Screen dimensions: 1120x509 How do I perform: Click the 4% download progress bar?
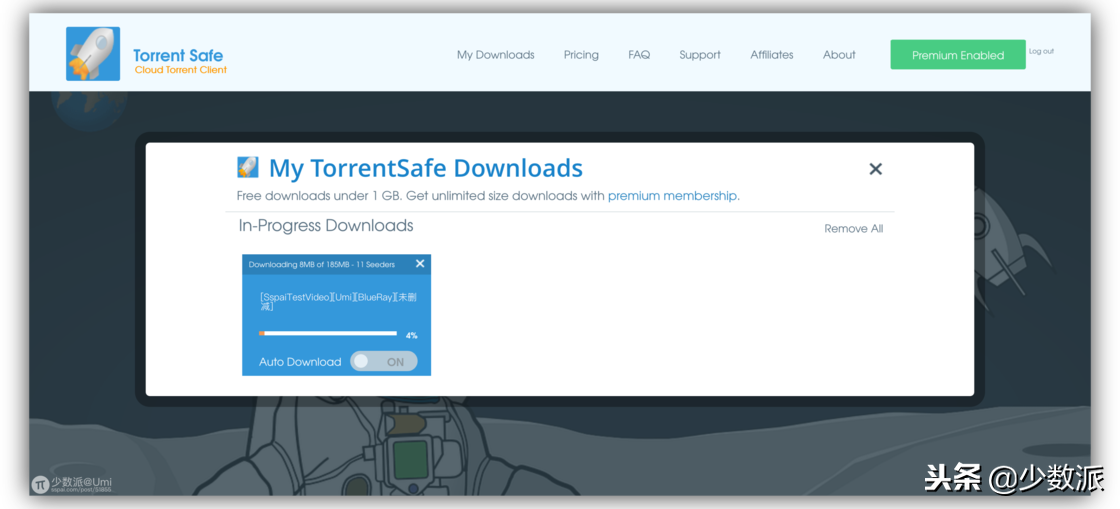tap(328, 333)
